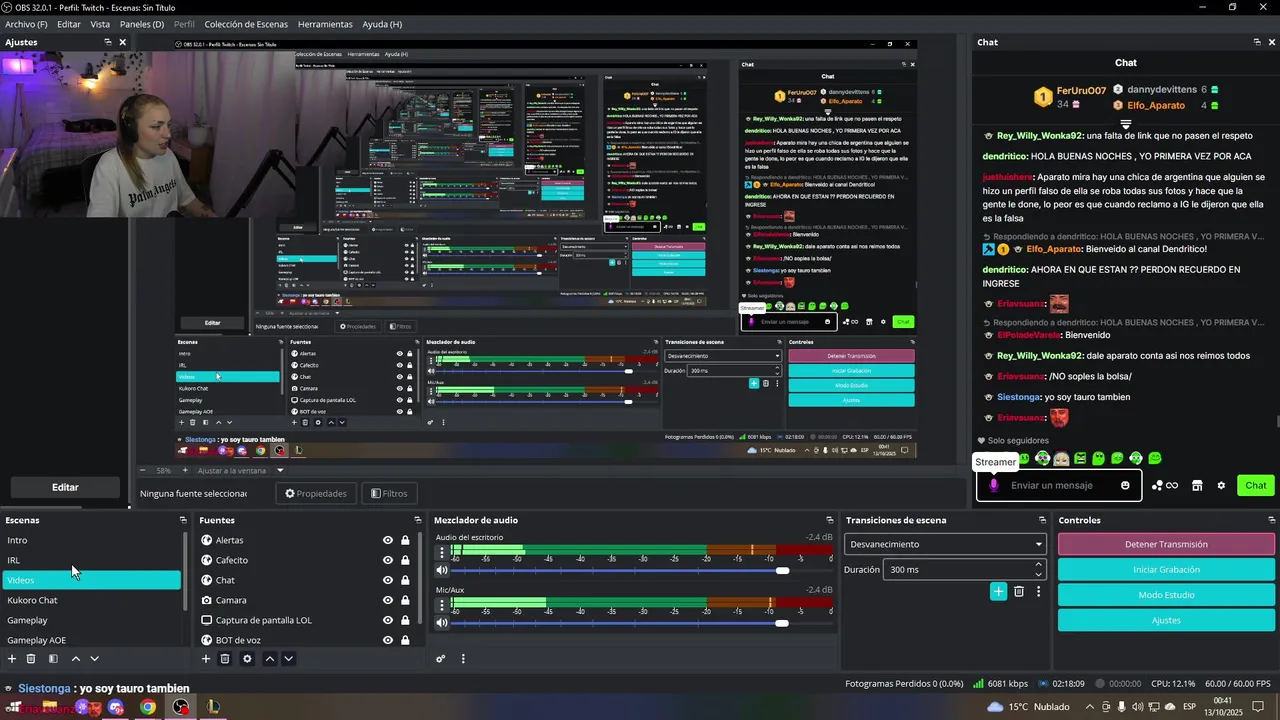
Task: Hide the Cafecito source via eye icon
Action: pyautogui.click(x=388, y=560)
